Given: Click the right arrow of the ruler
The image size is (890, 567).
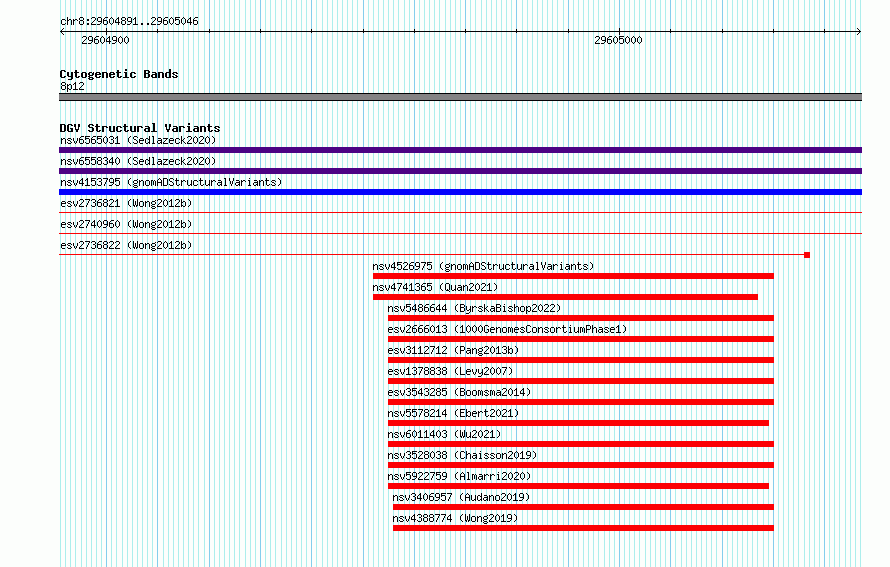Looking at the screenshot, I should pos(859,31).
